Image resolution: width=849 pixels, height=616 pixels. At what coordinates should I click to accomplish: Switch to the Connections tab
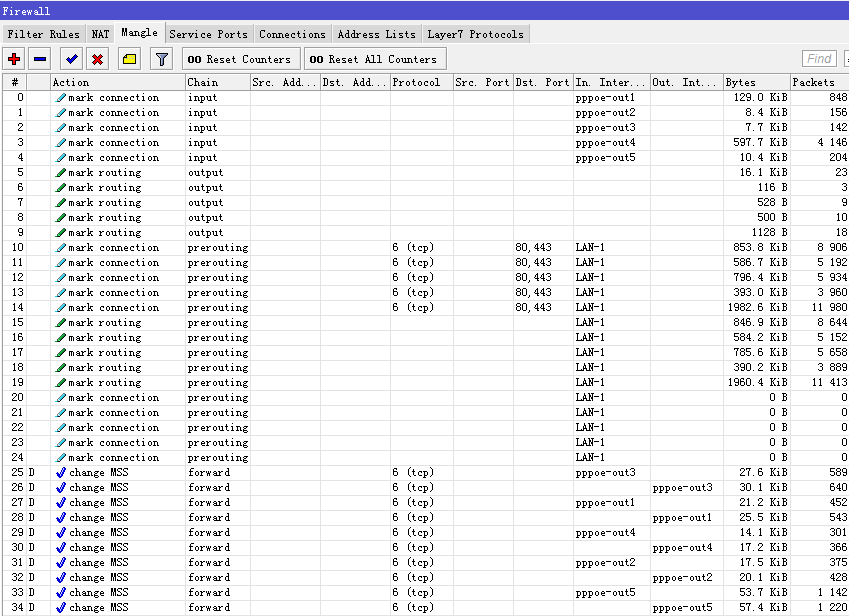point(292,34)
